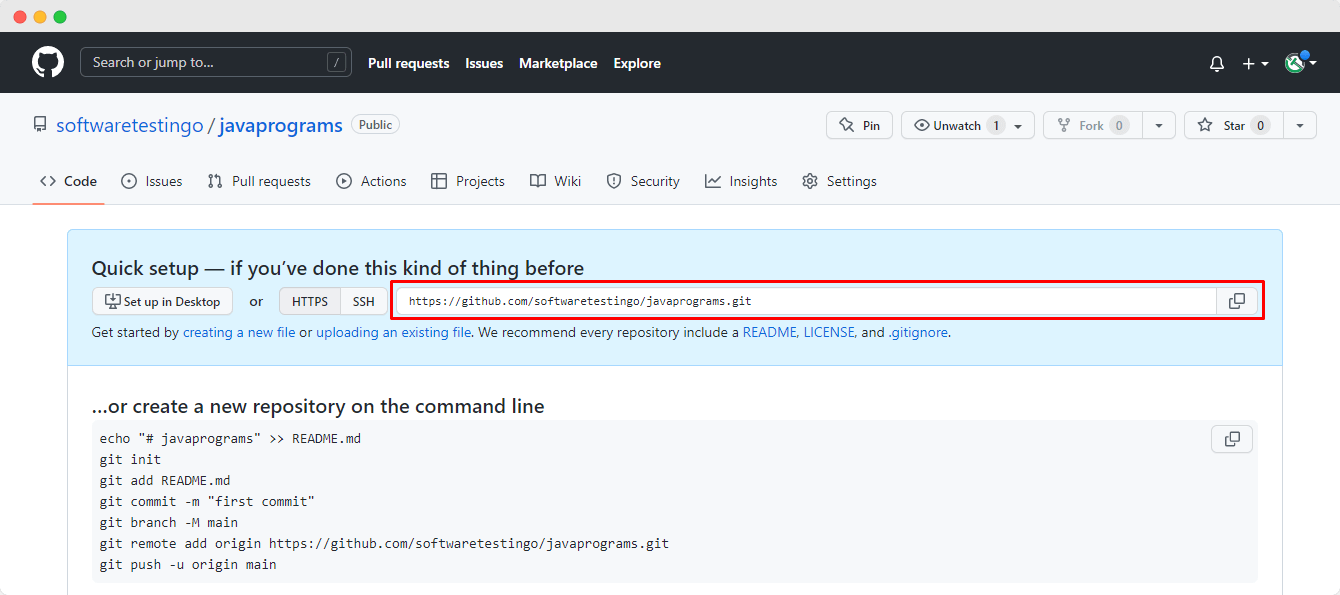Image resolution: width=1340 pixels, height=595 pixels.
Task: Star the javaprograms repository
Action: tap(1234, 125)
